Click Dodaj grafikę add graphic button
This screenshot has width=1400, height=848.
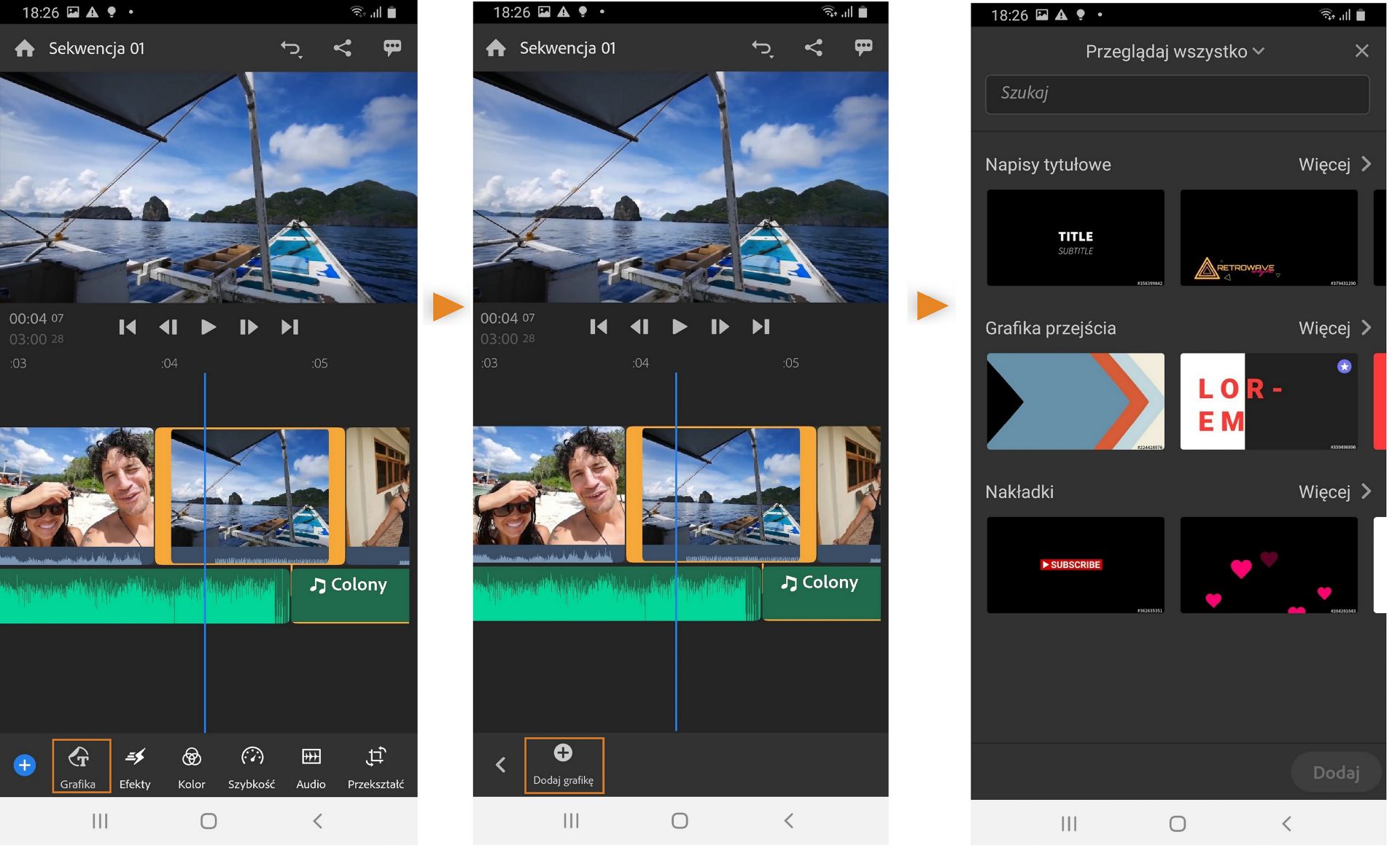[x=563, y=764]
